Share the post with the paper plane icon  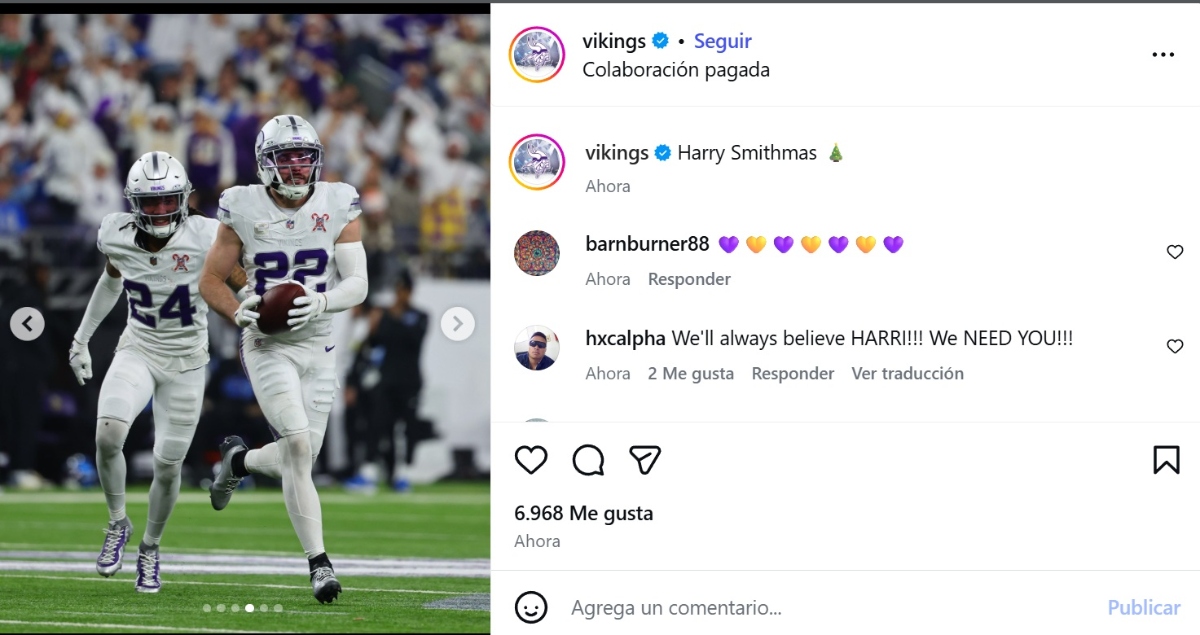pyautogui.click(x=647, y=460)
